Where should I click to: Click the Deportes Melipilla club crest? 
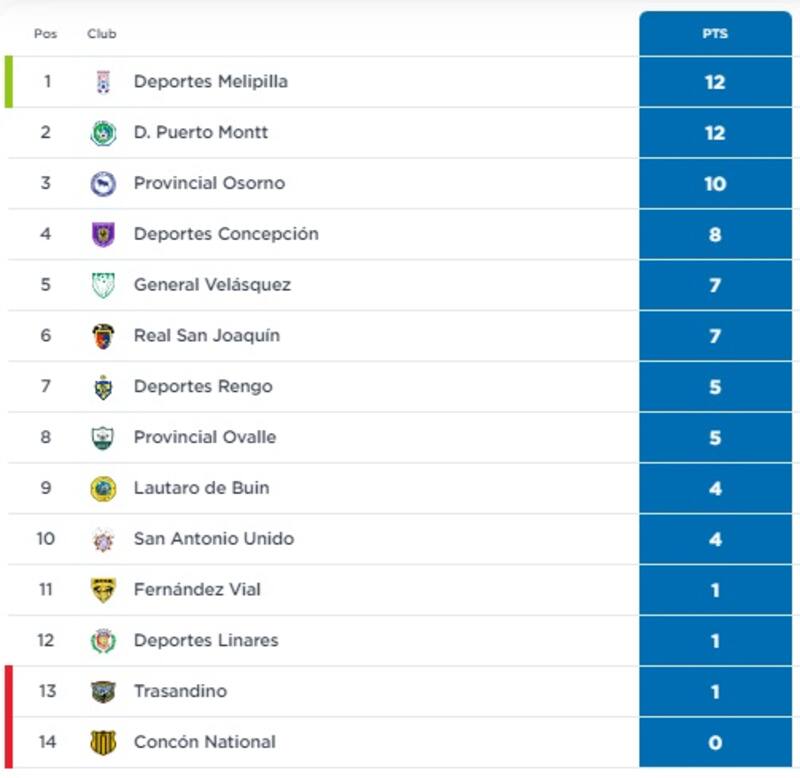coord(105,82)
